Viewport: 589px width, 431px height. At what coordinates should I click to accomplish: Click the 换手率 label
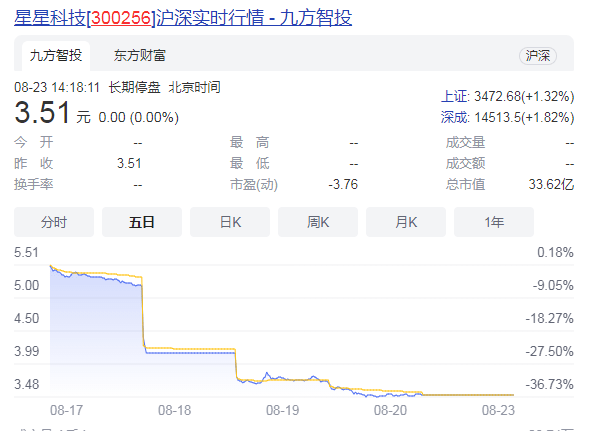point(33,184)
